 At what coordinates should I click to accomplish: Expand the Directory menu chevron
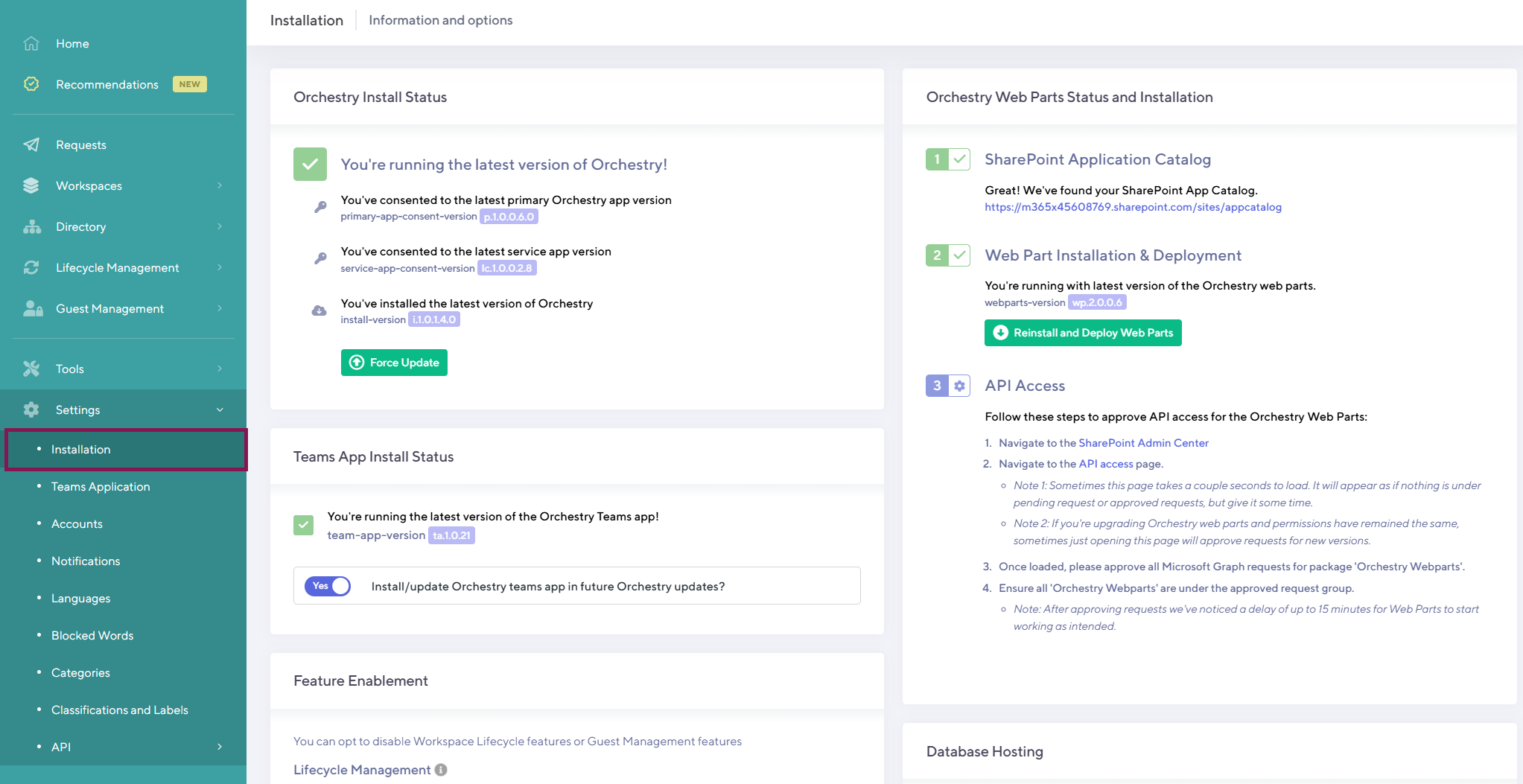point(220,226)
